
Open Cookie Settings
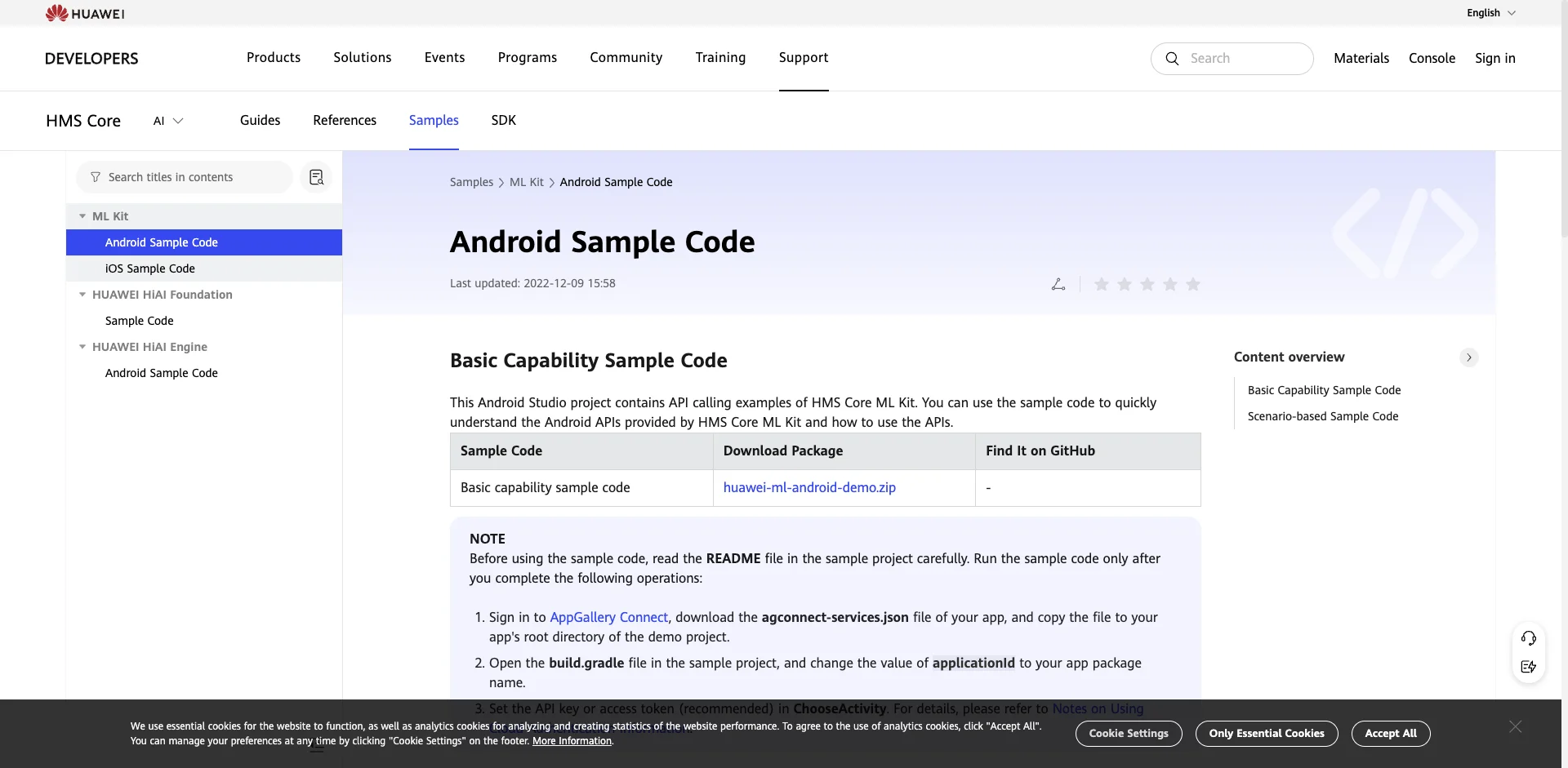[x=1129, y=734]
